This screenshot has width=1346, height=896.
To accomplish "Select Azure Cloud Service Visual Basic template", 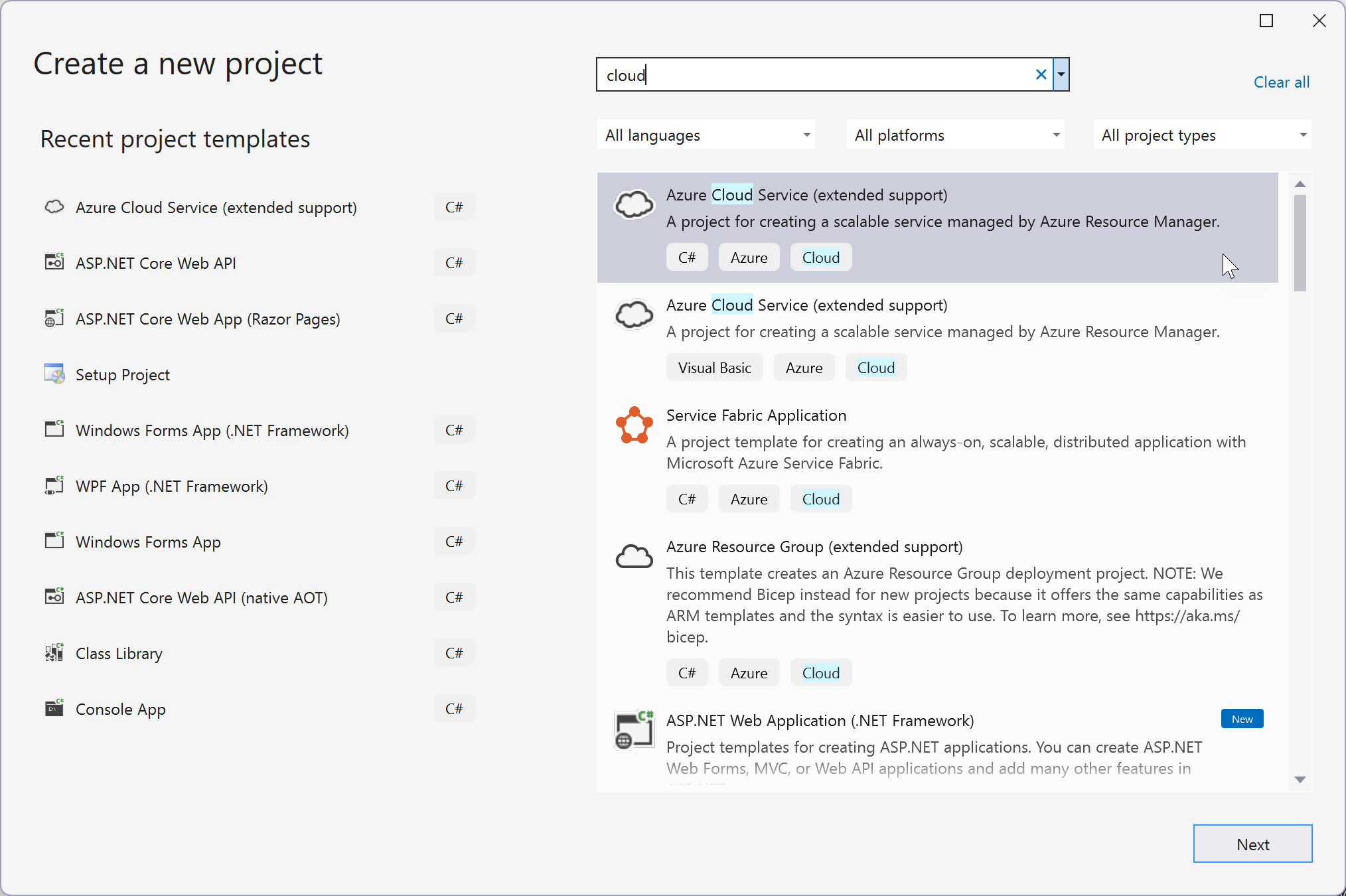I will pyautogui.click(x=940, y=335).
